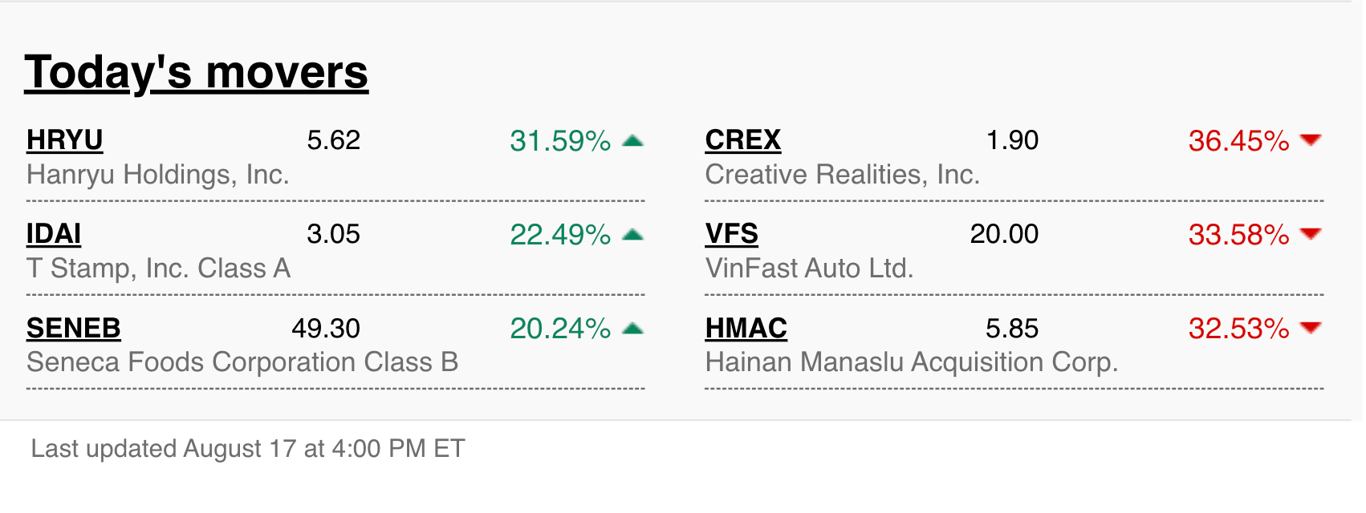The width and height of the screenshot is (1366, 513).
Task: Open the Today's movers heading link
Action: coord(196,72)
